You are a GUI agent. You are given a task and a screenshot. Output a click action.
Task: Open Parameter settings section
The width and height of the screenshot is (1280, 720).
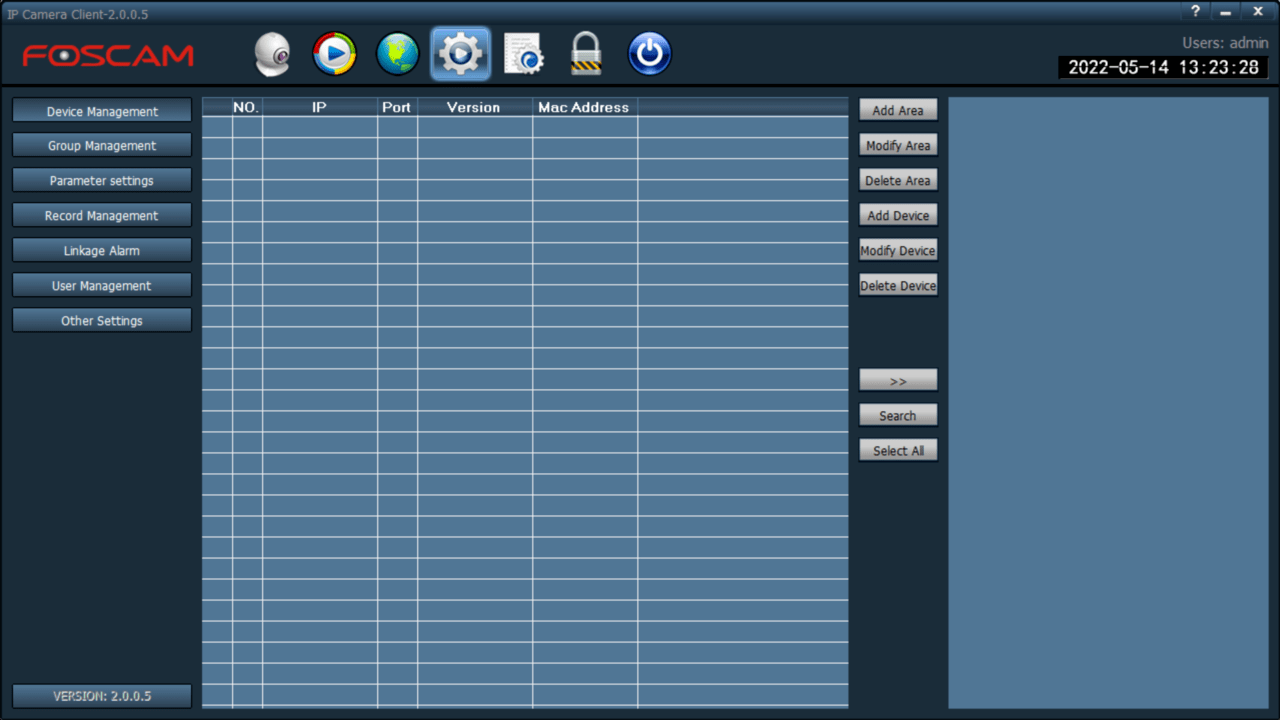102,181
